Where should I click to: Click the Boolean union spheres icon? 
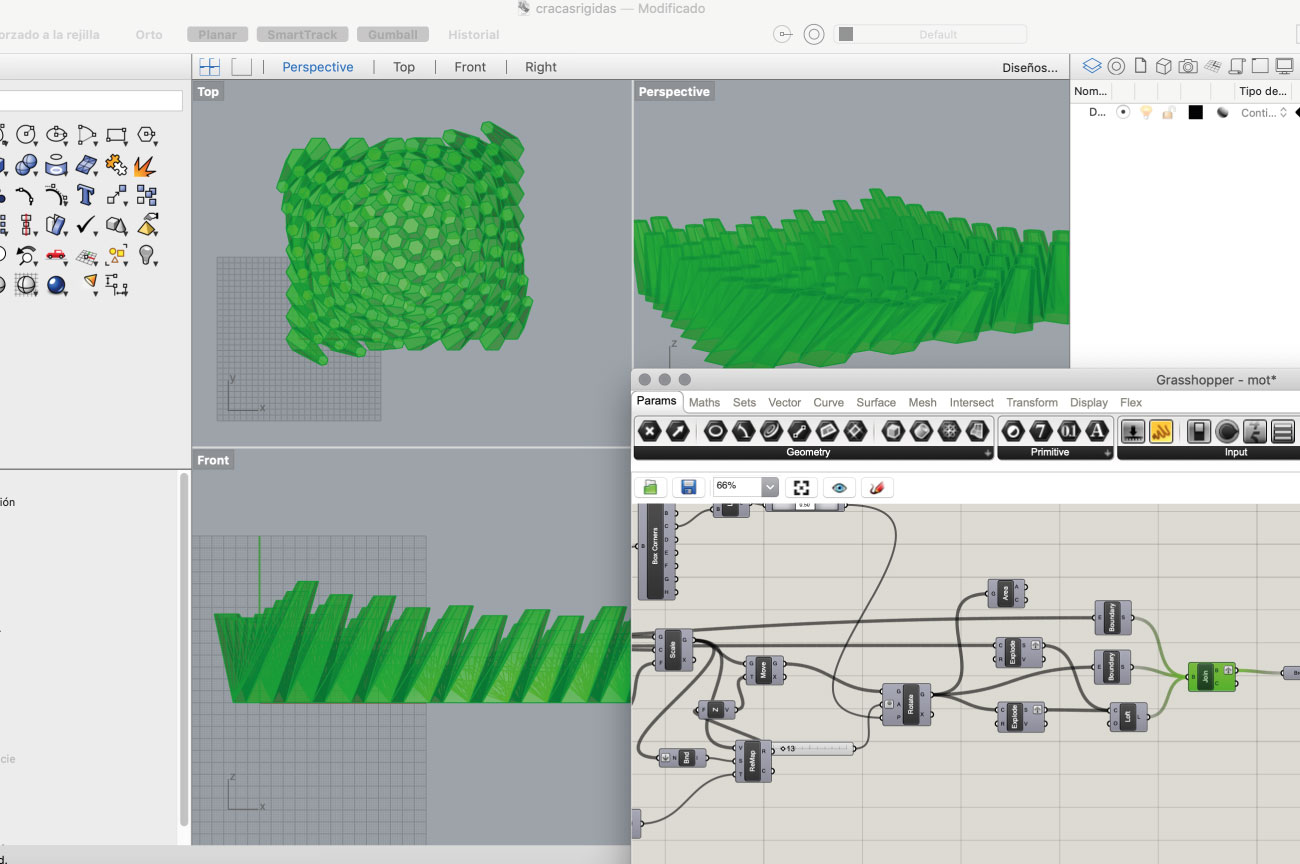26,165
